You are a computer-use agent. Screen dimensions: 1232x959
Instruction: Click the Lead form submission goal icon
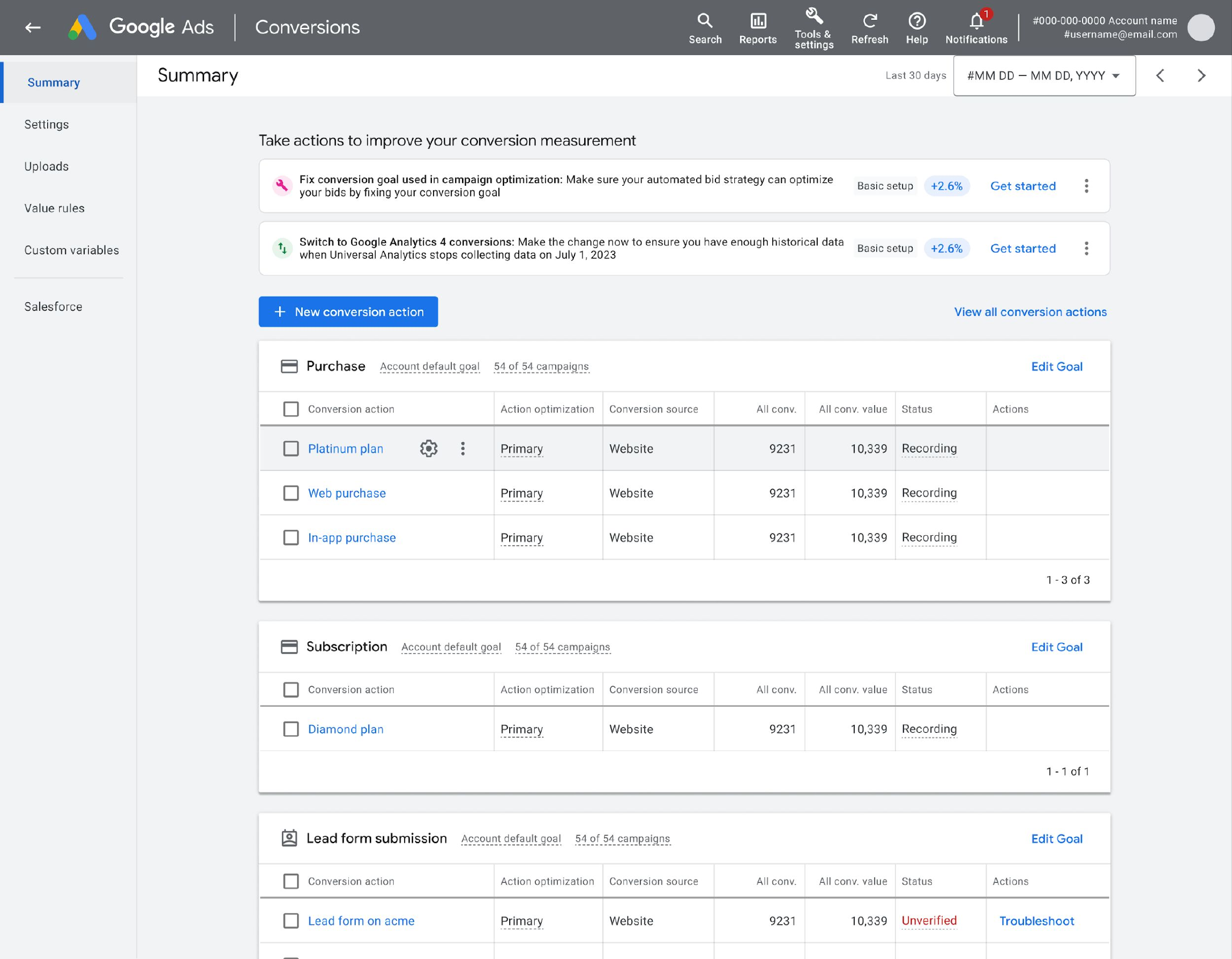[289, 838]
